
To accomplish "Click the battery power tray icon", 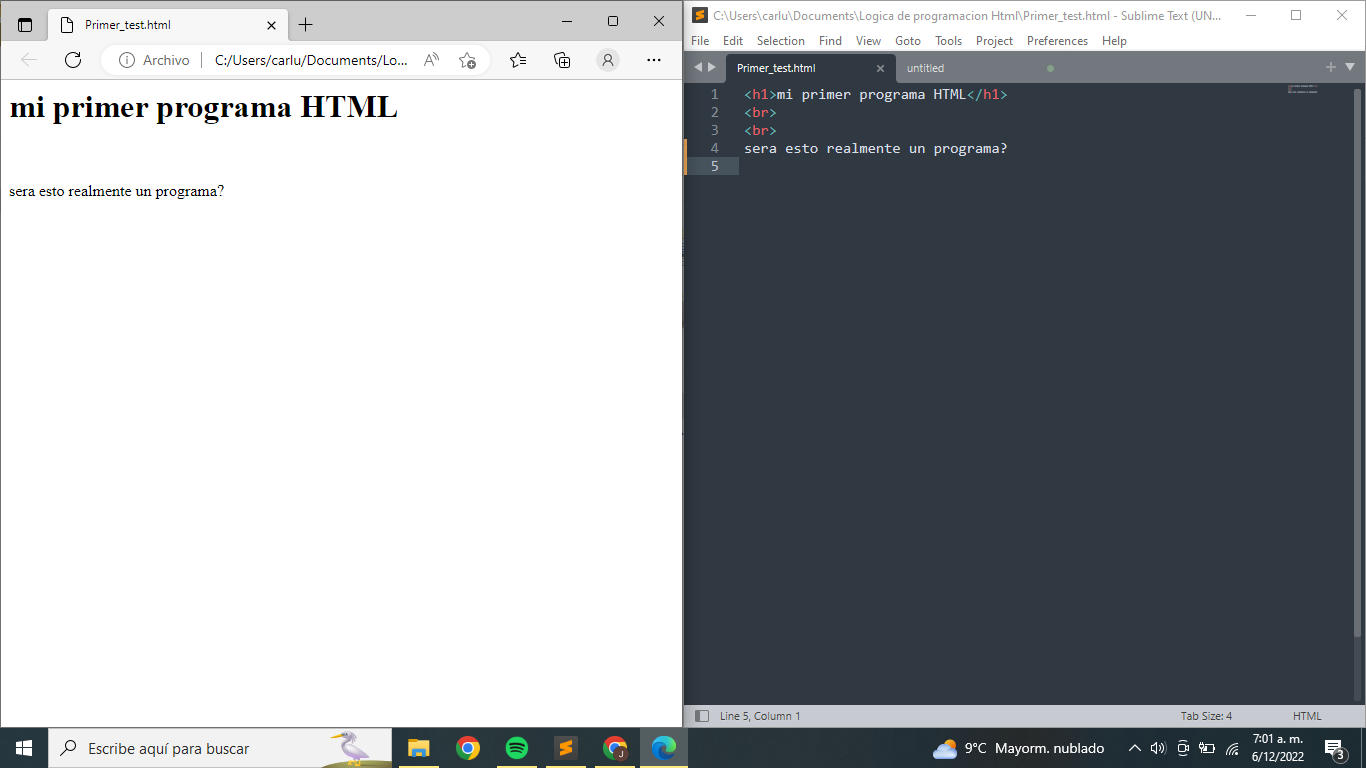I will click(1207, 748).
